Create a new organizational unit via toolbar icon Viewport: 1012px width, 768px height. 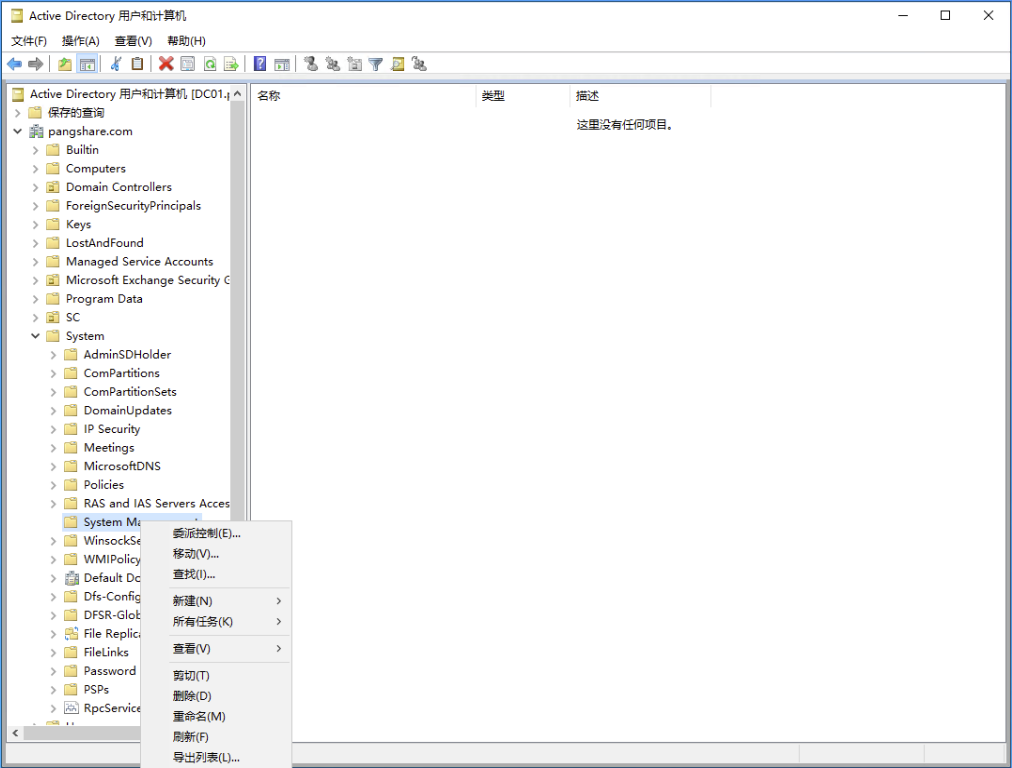coord(354,64)
